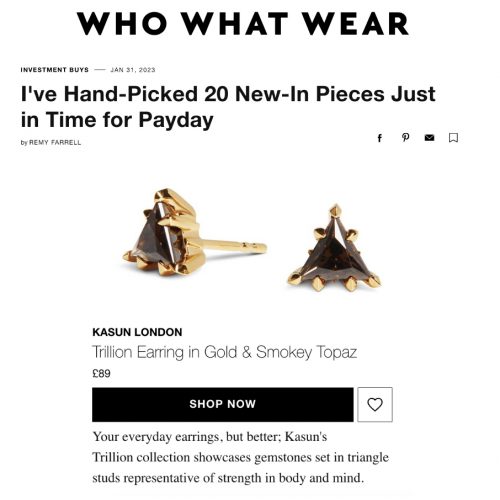Click the Jan 31, 2023 date

(x=133, y=70)
